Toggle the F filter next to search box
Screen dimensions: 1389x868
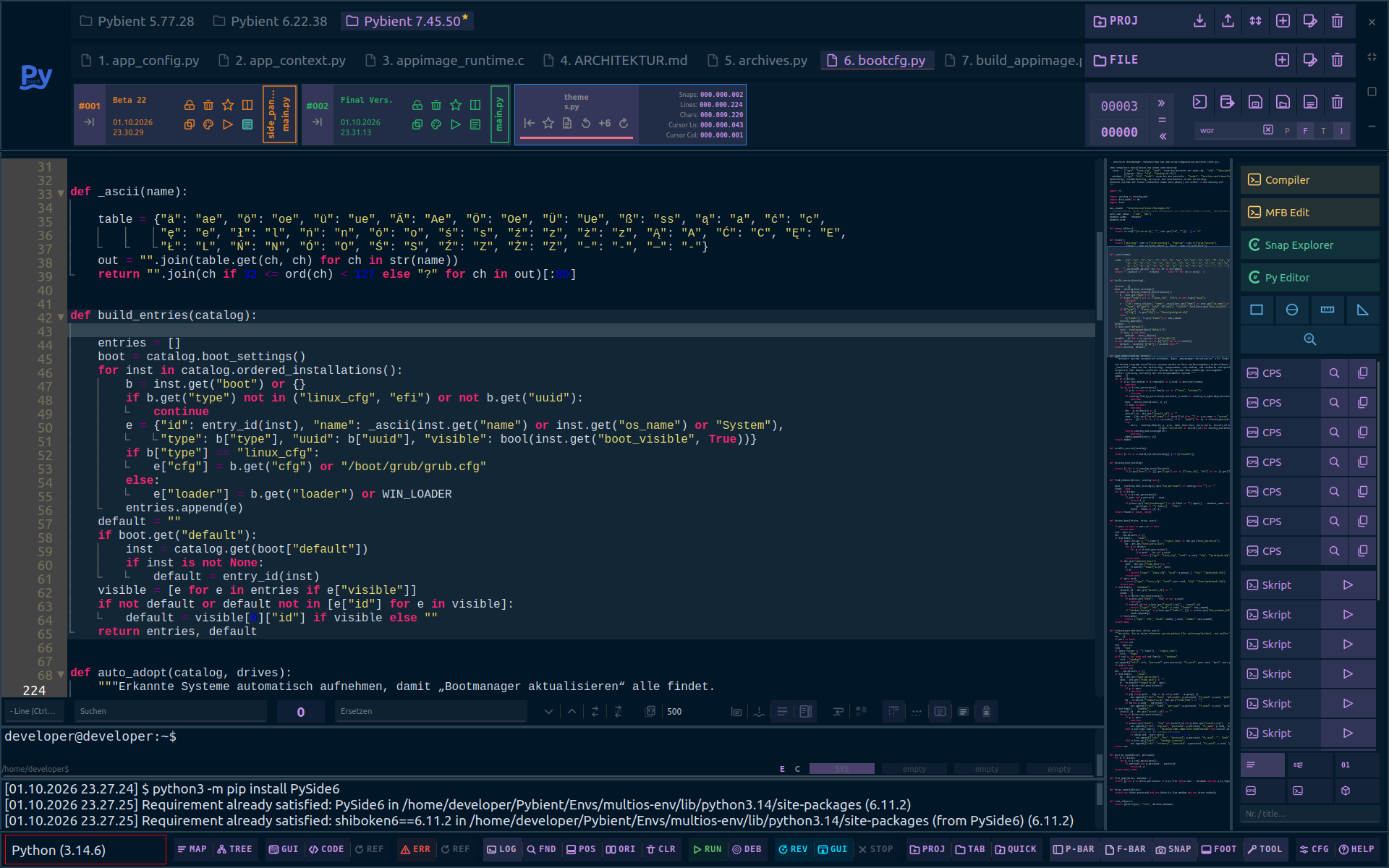pyautogui.click(x=1305, y=131)
